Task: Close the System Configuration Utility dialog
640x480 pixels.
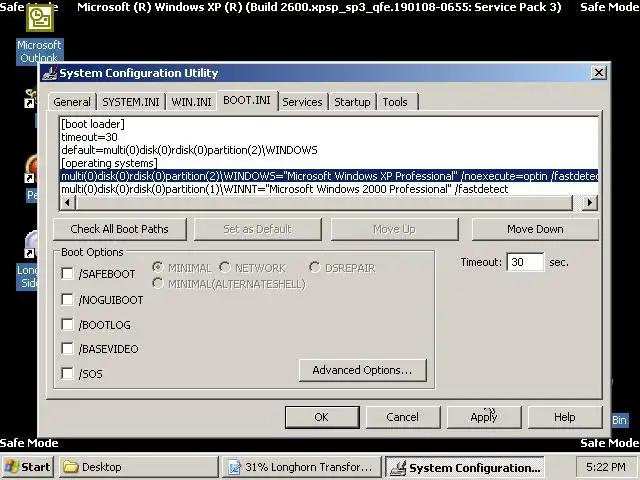Action: pos(598,73)
